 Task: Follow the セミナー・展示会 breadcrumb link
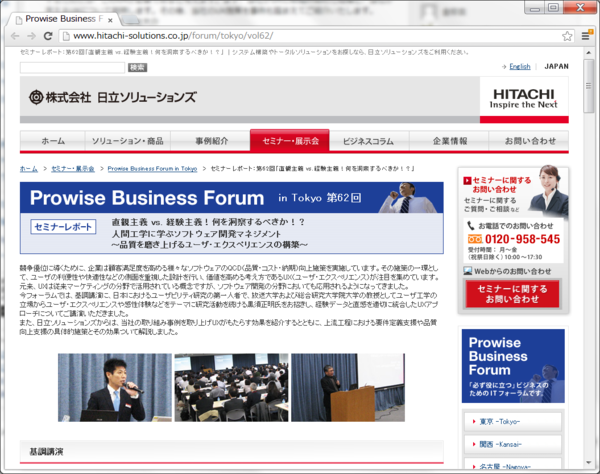(73, 169)
